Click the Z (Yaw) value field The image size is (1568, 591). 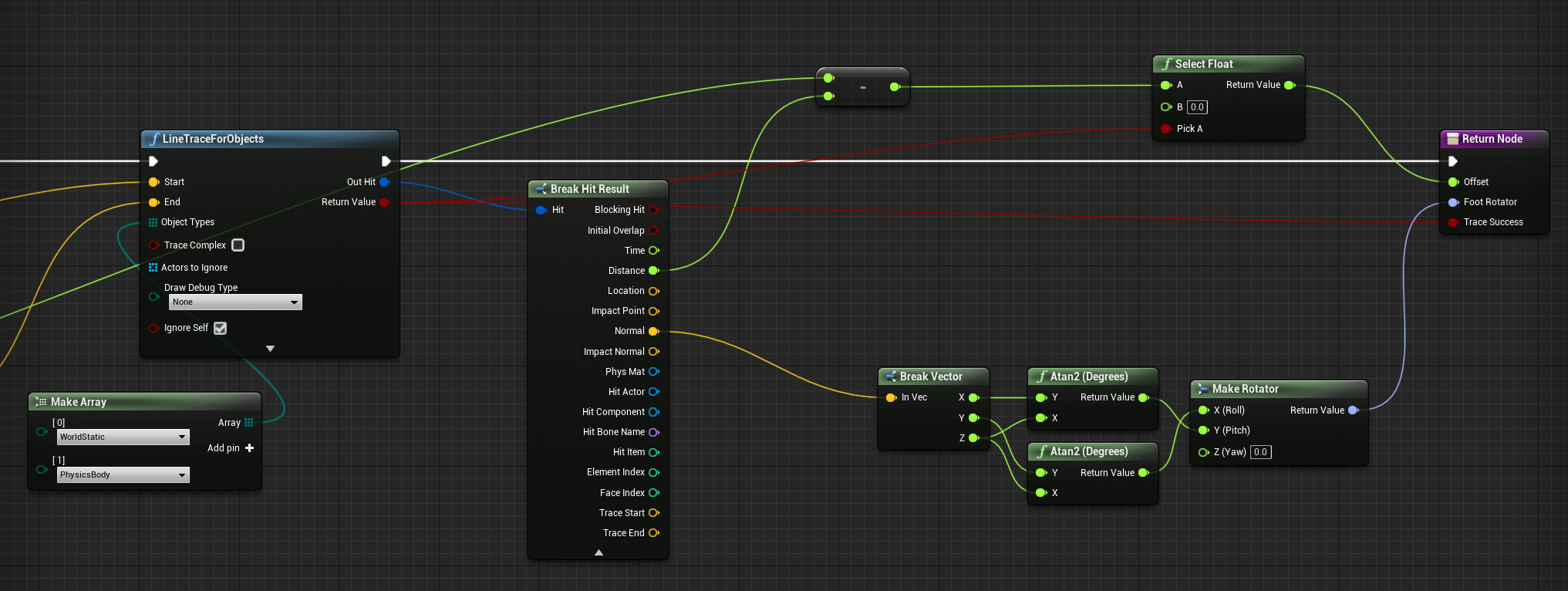tap(1260, 452)
